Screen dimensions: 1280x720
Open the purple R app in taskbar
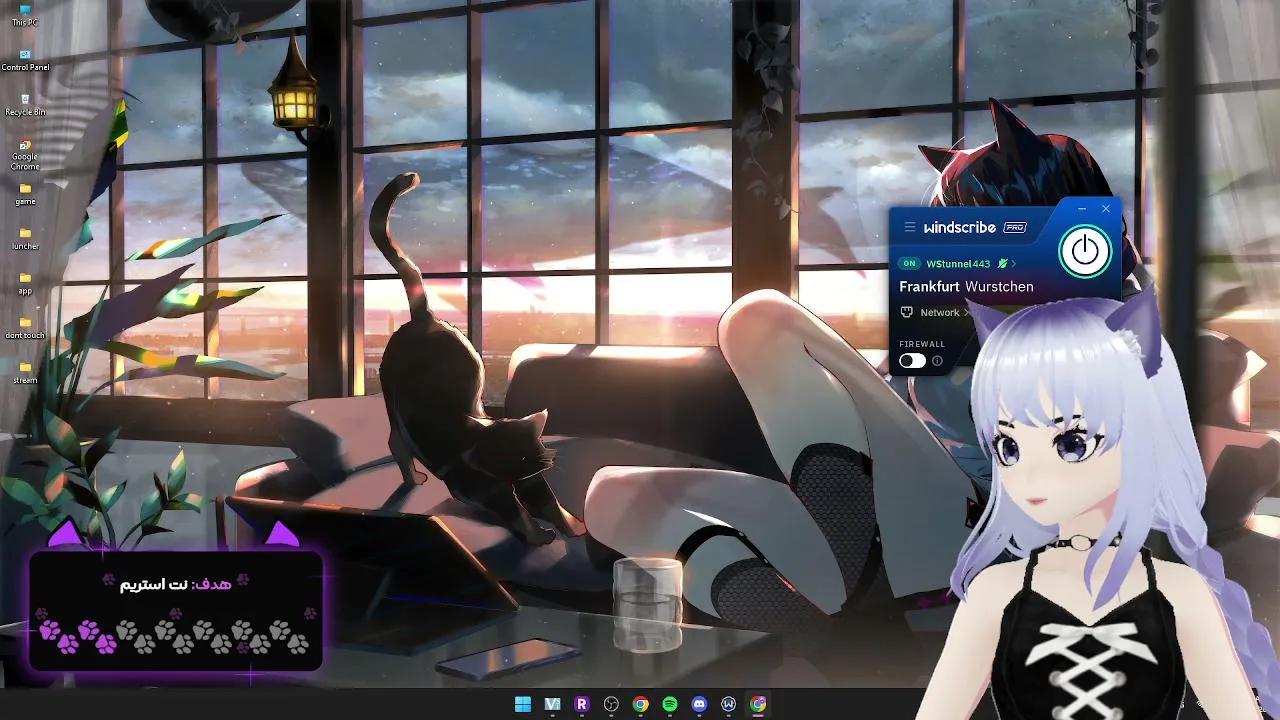(x=582, y=704)
